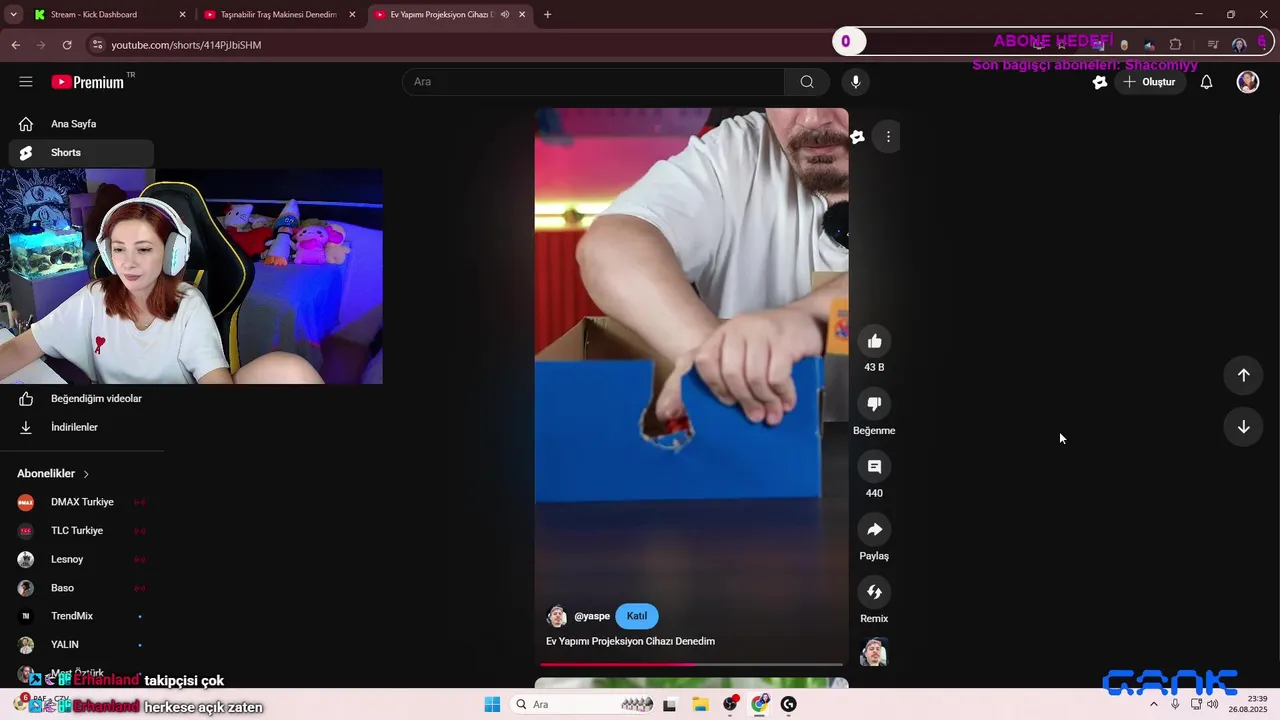Open DMAX Turkiye subscription

(81, 502)
